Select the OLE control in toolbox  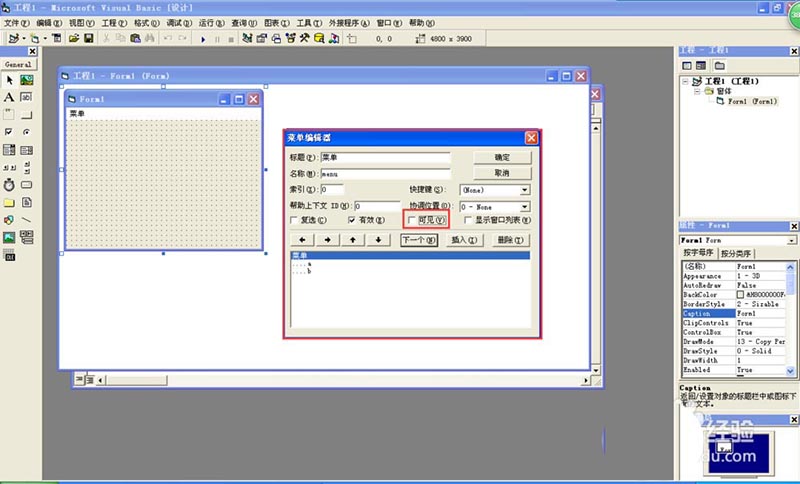[9, 255]
